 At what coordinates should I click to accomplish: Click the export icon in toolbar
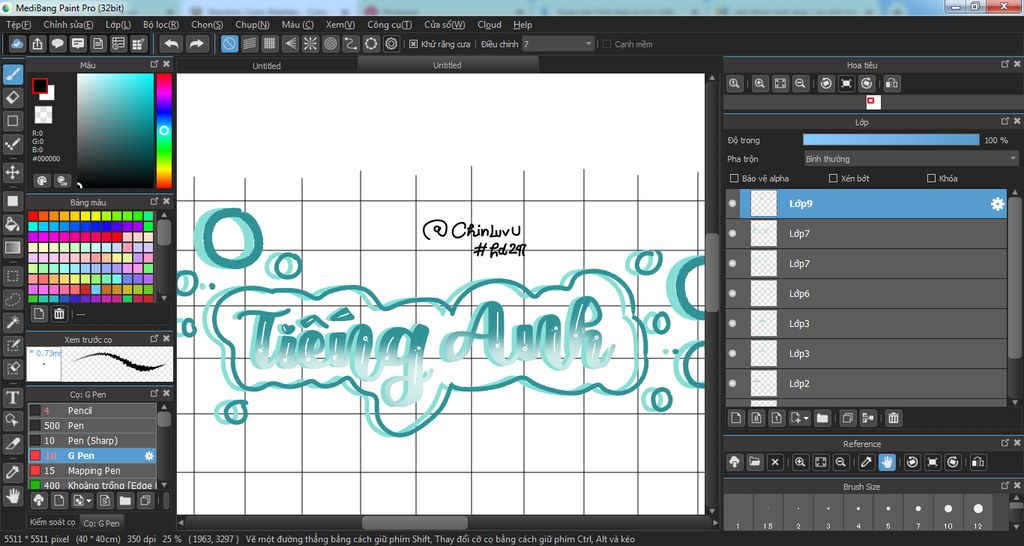[38, 44]
